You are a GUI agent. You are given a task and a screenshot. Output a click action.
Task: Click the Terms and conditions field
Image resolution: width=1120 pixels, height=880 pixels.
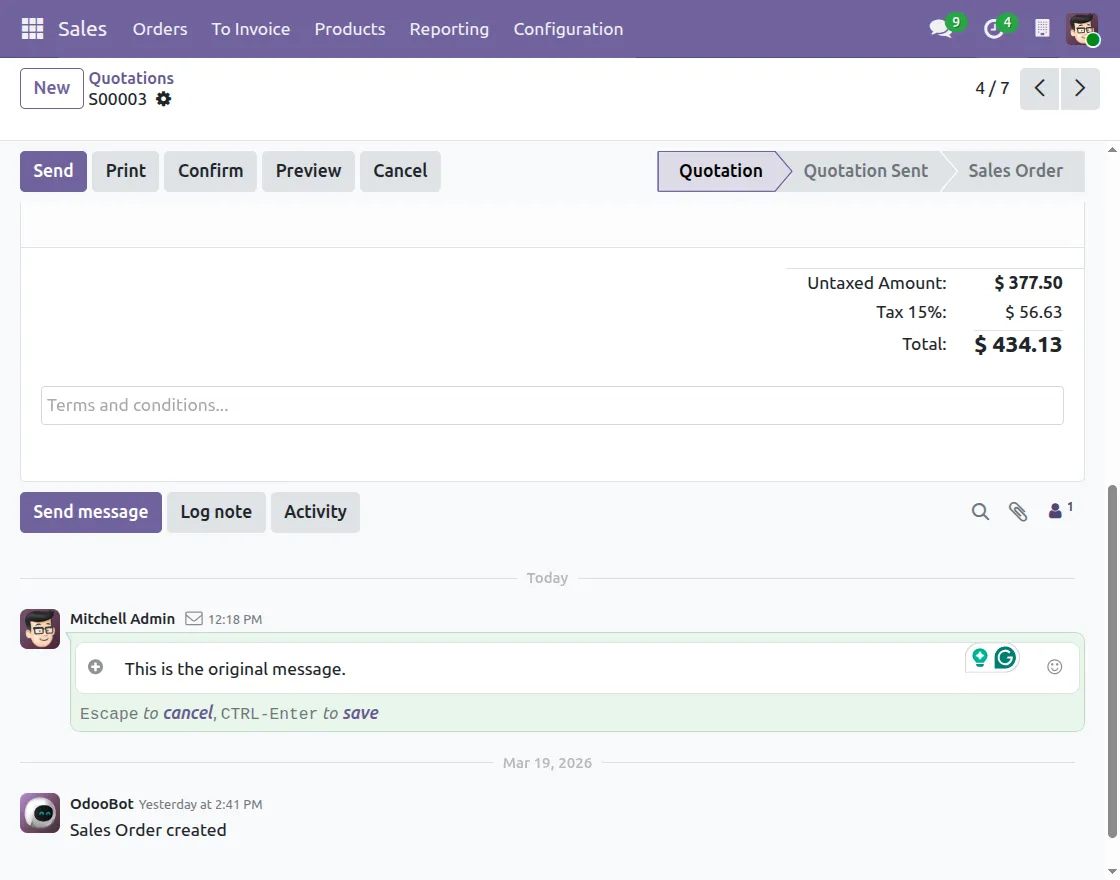pos(552,405)
